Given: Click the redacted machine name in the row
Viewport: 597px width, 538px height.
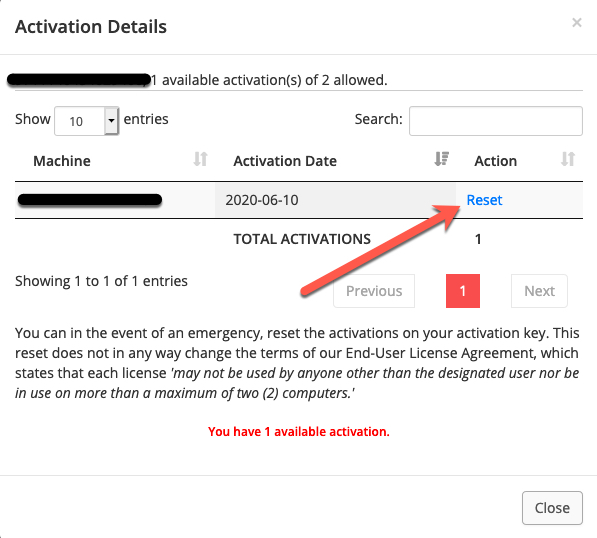Looking at the screenshot, I should pos(90,200).
